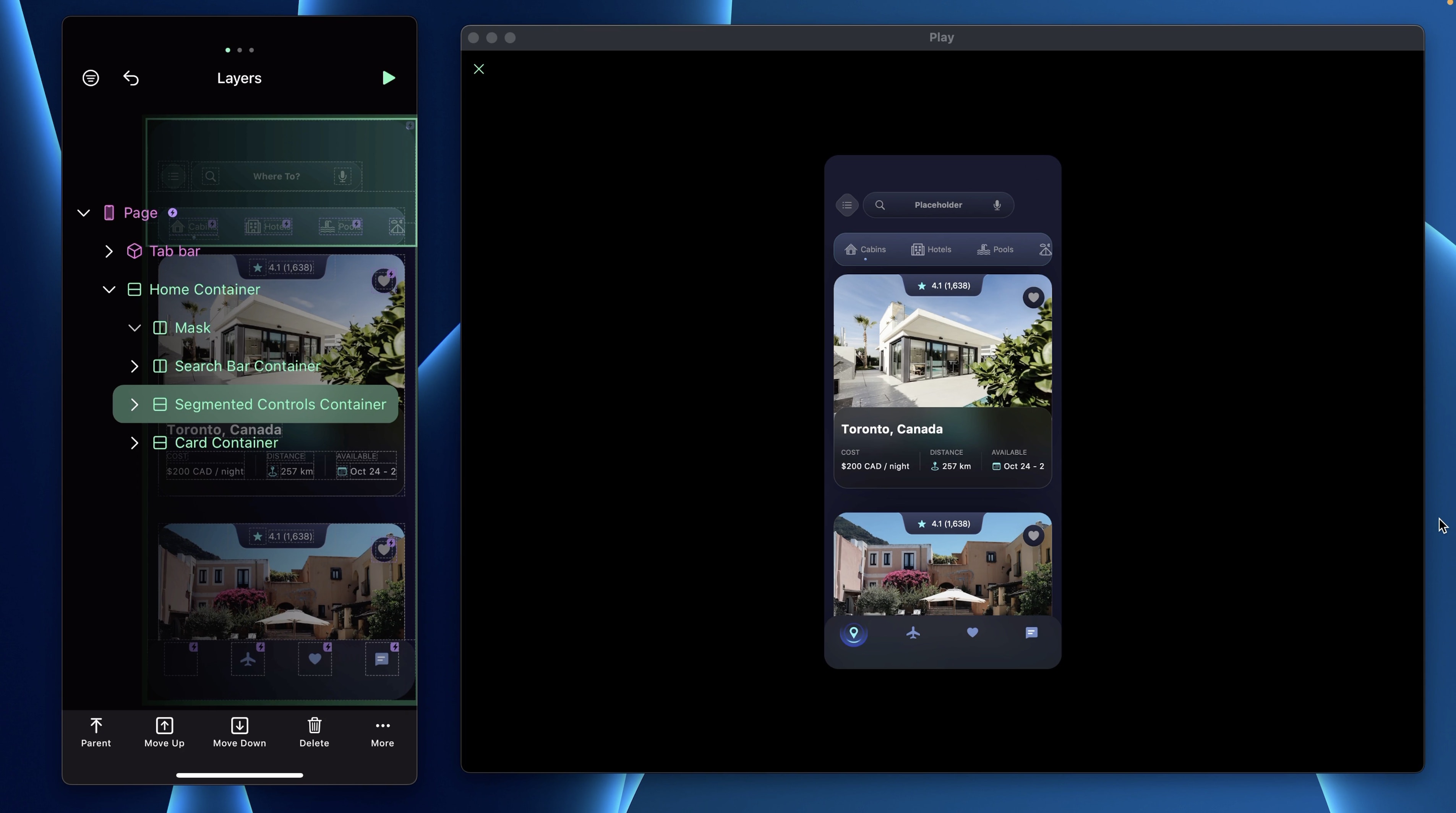Expand the Card Container layer

(135, 443)
